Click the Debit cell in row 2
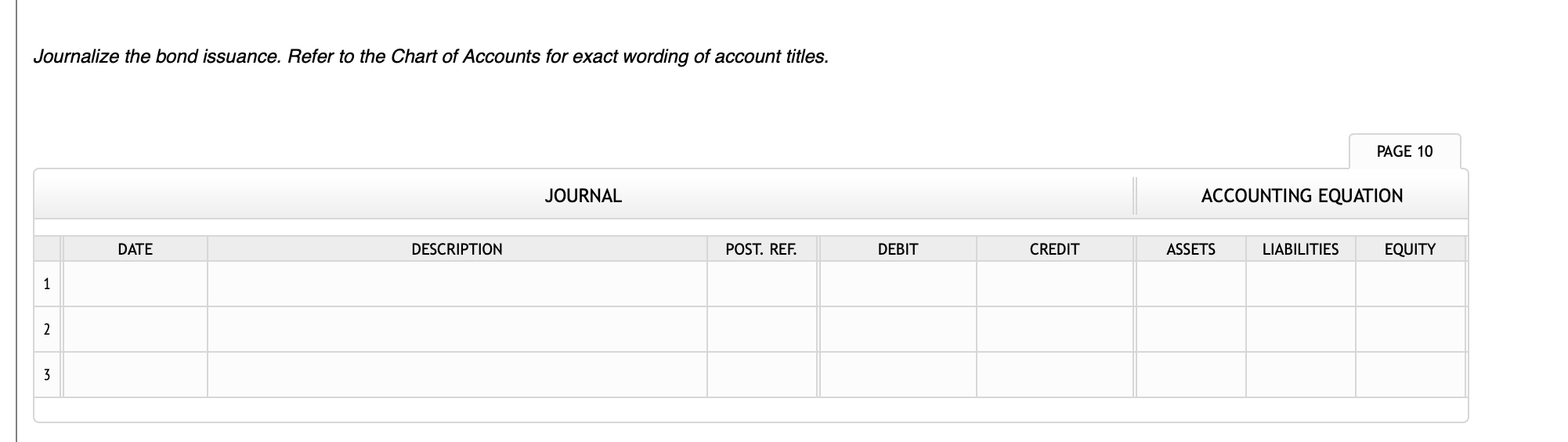The width and height of the screenshot is (1568, 442). (x=898, y=329)
